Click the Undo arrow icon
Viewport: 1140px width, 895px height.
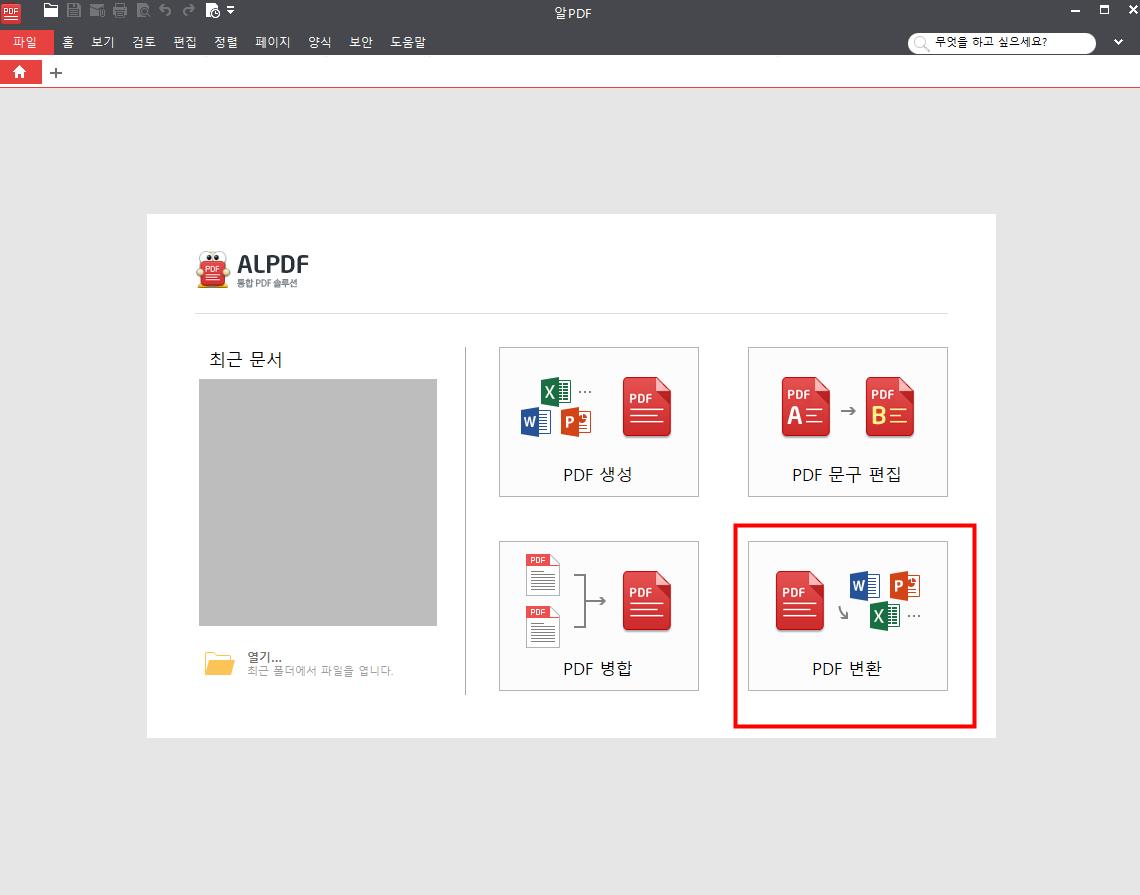(x=165, y=10)
